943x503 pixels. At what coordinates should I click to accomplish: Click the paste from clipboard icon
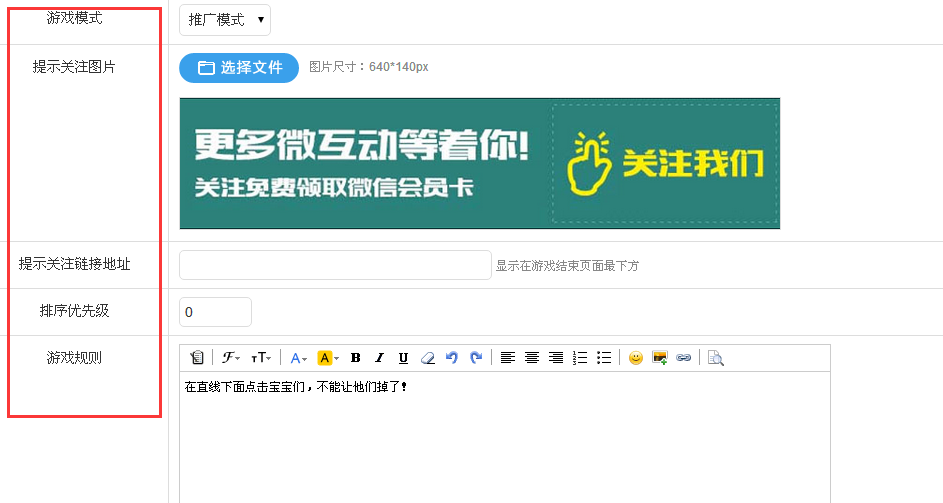coord(197,358)
